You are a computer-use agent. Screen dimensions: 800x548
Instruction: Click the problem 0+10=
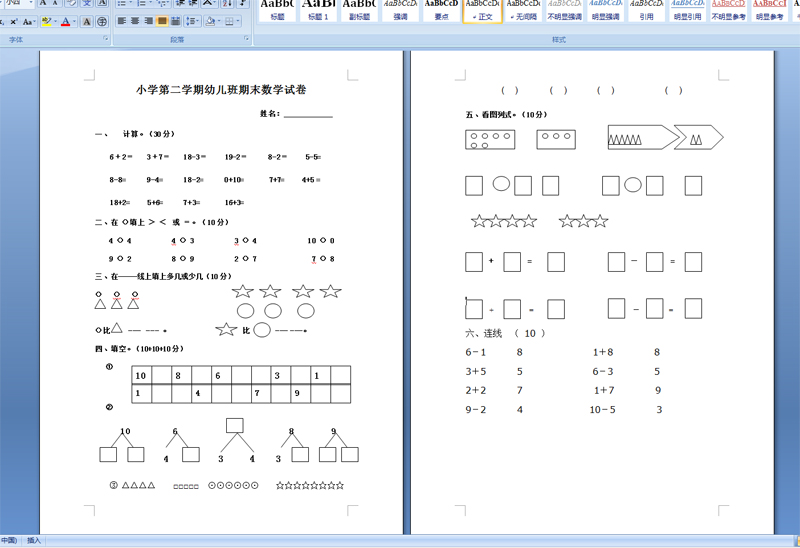[x=234, y=180]
